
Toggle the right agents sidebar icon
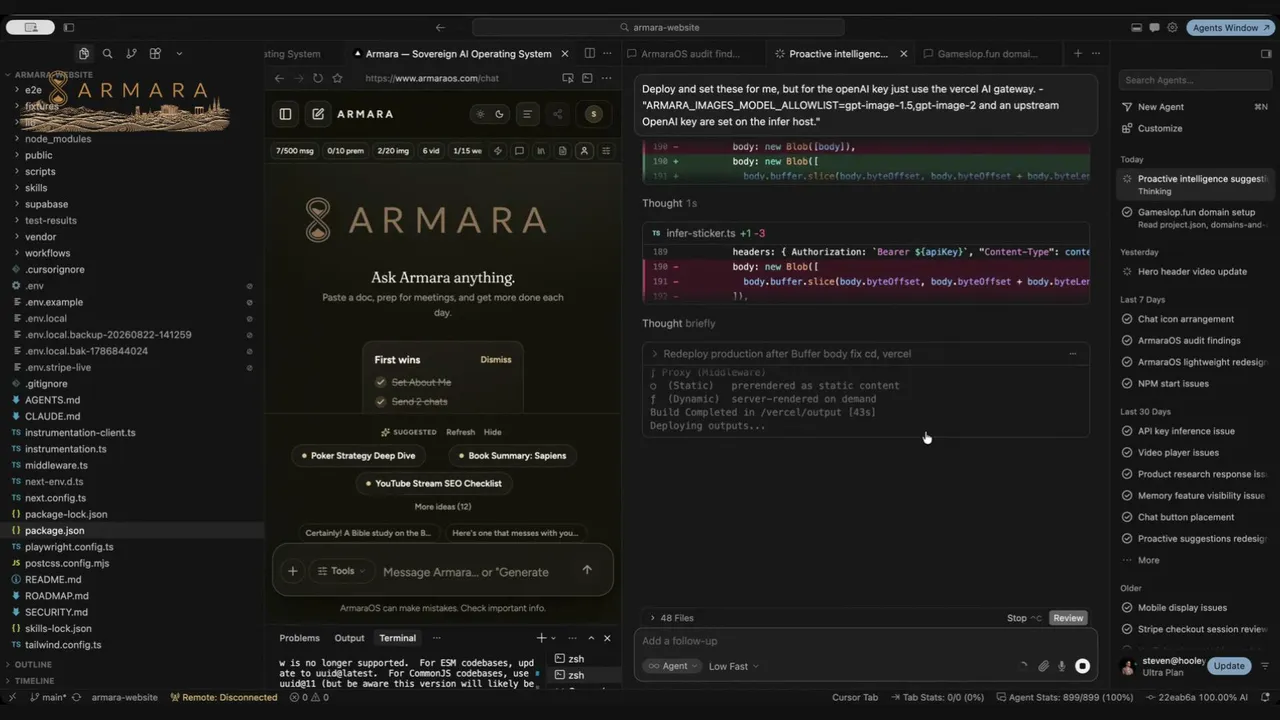[1266, 54]
